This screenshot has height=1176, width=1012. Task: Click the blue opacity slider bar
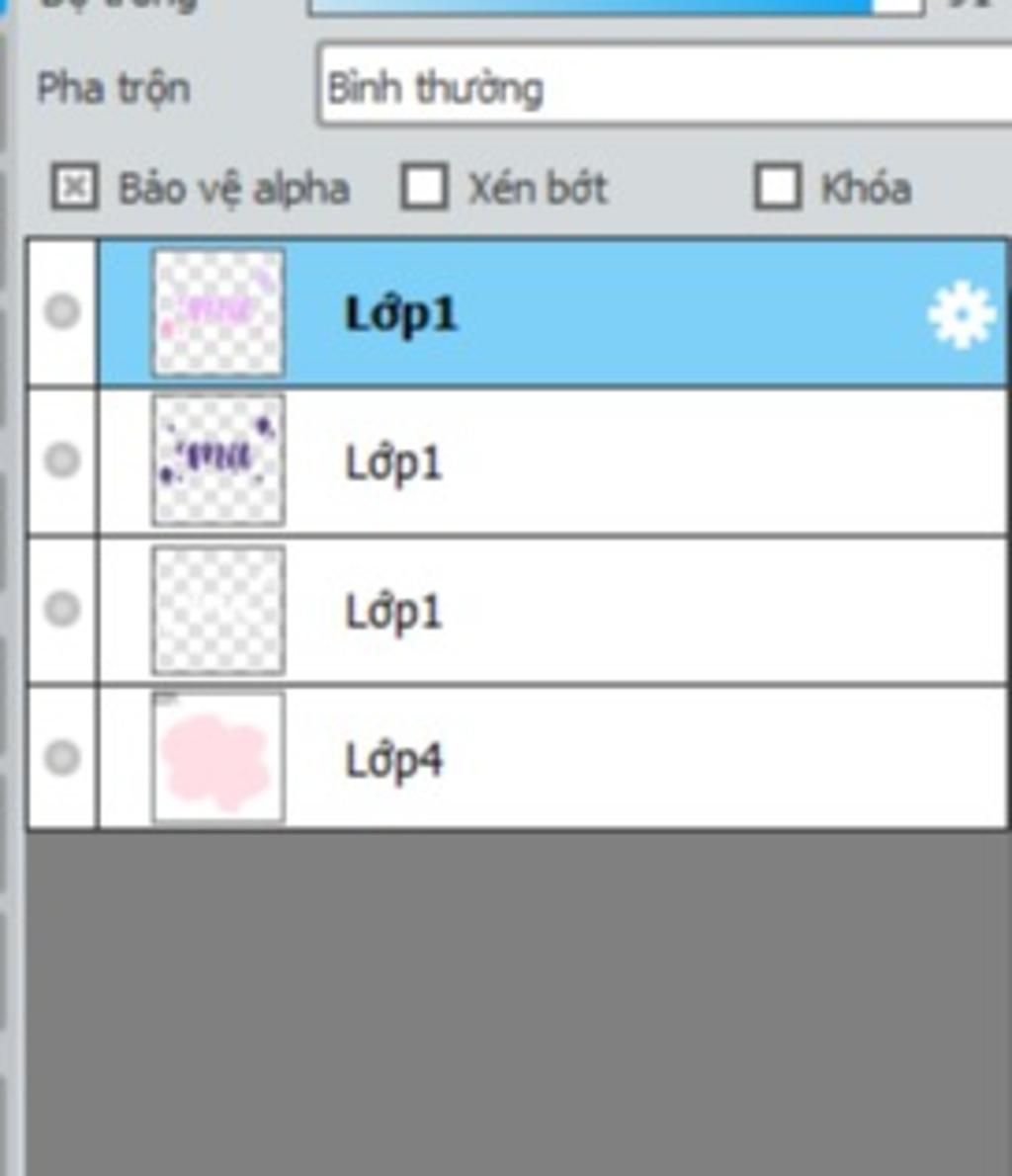pos(615,6)
